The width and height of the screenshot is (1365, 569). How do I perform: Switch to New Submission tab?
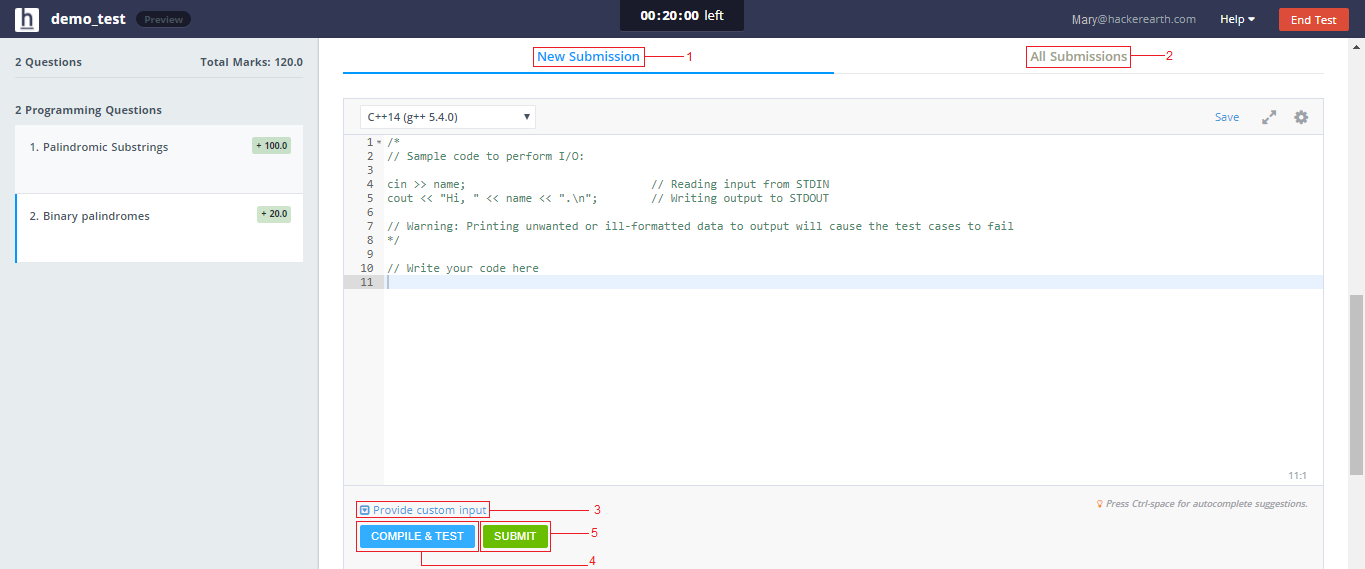[x=588, y=57]
